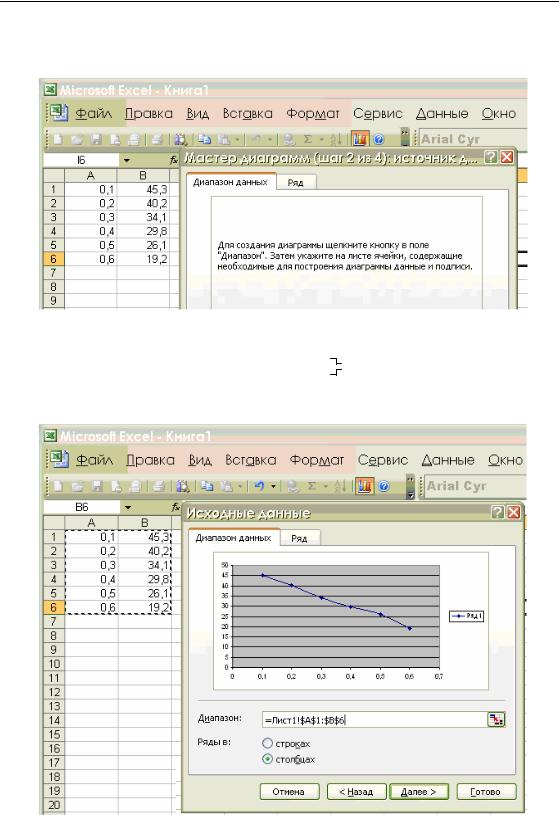This screenshot has height=815, width=559.
Task: Open Arial Cyr font box in bottom window
Action: click(x=475, y=487)
